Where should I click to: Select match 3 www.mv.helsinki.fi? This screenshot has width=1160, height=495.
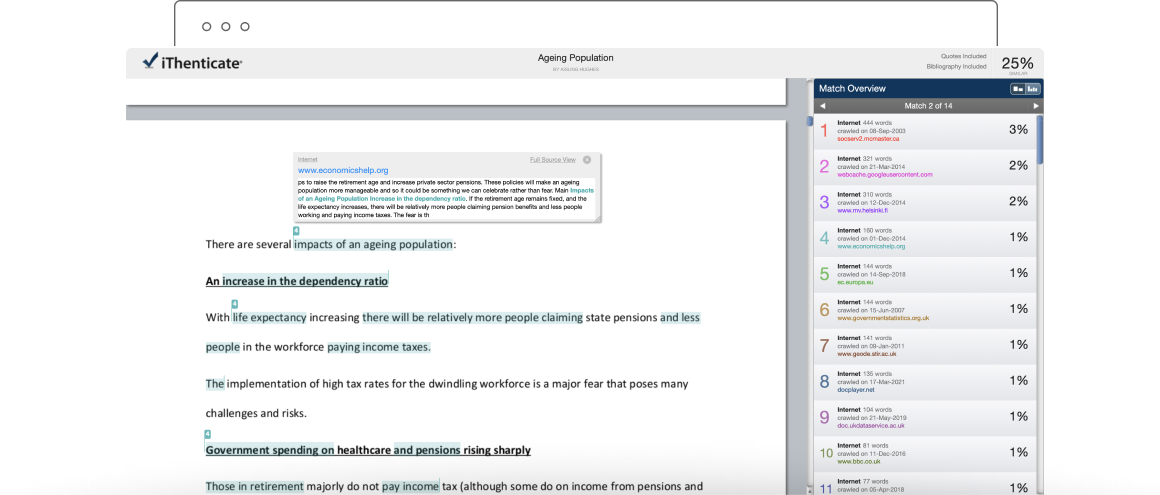coord(925,203)
